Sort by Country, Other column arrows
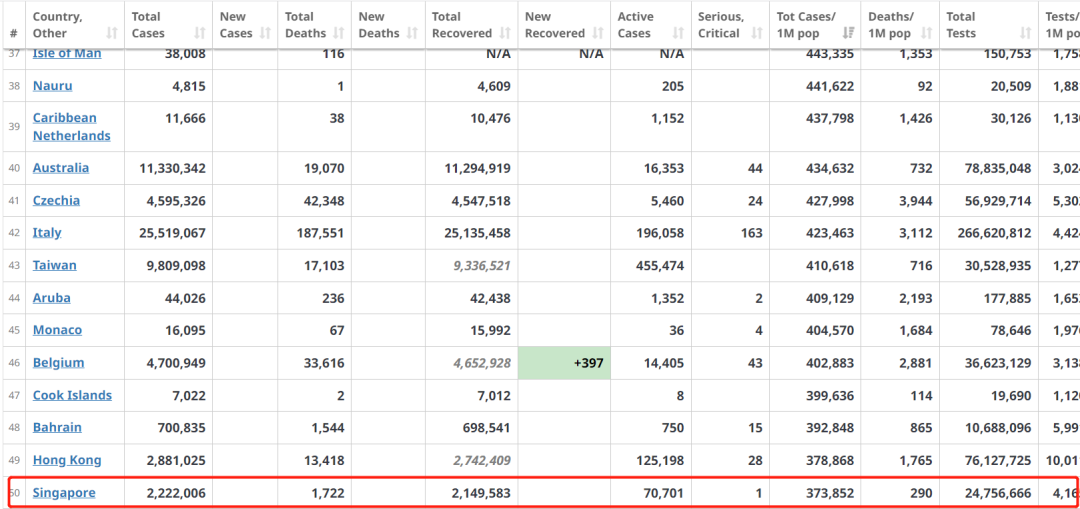Image resolution: width=1080 pixels, height=509 pixels. (x=112, y=33)
